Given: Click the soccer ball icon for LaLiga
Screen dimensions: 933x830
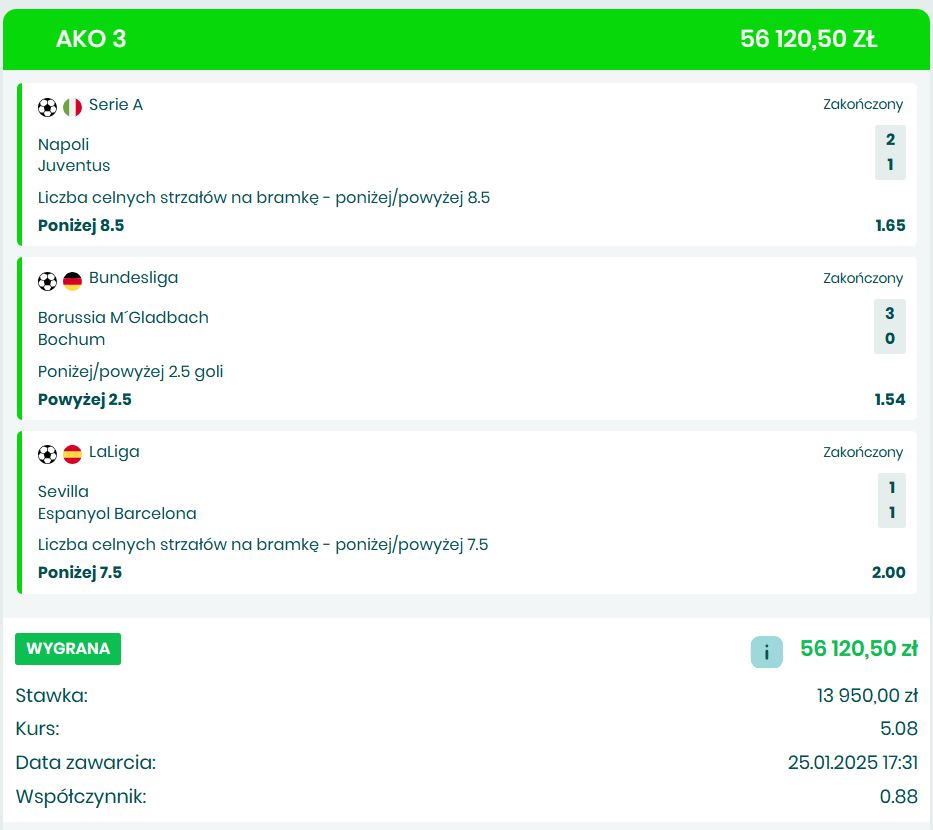Looking at the screenshot, I should (48, 455).
